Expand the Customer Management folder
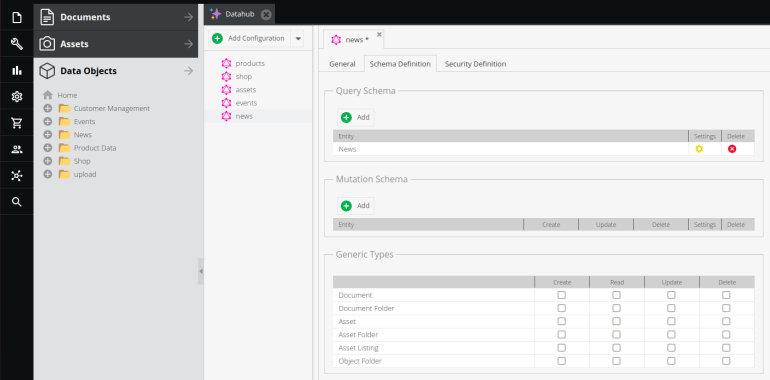Screen dimensions: 770x380 click(x=48, y=109)
